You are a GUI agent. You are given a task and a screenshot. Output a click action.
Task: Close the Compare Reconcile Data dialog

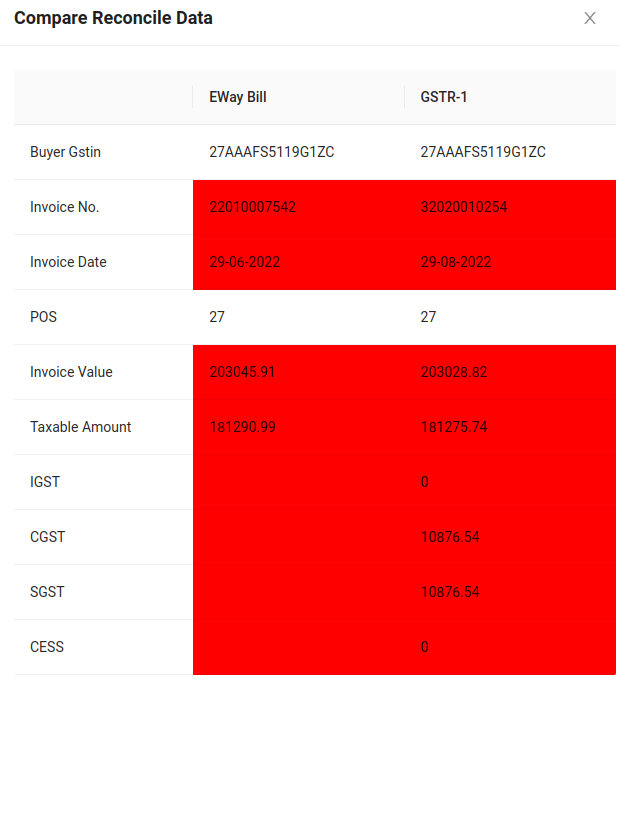pos(589,18)
